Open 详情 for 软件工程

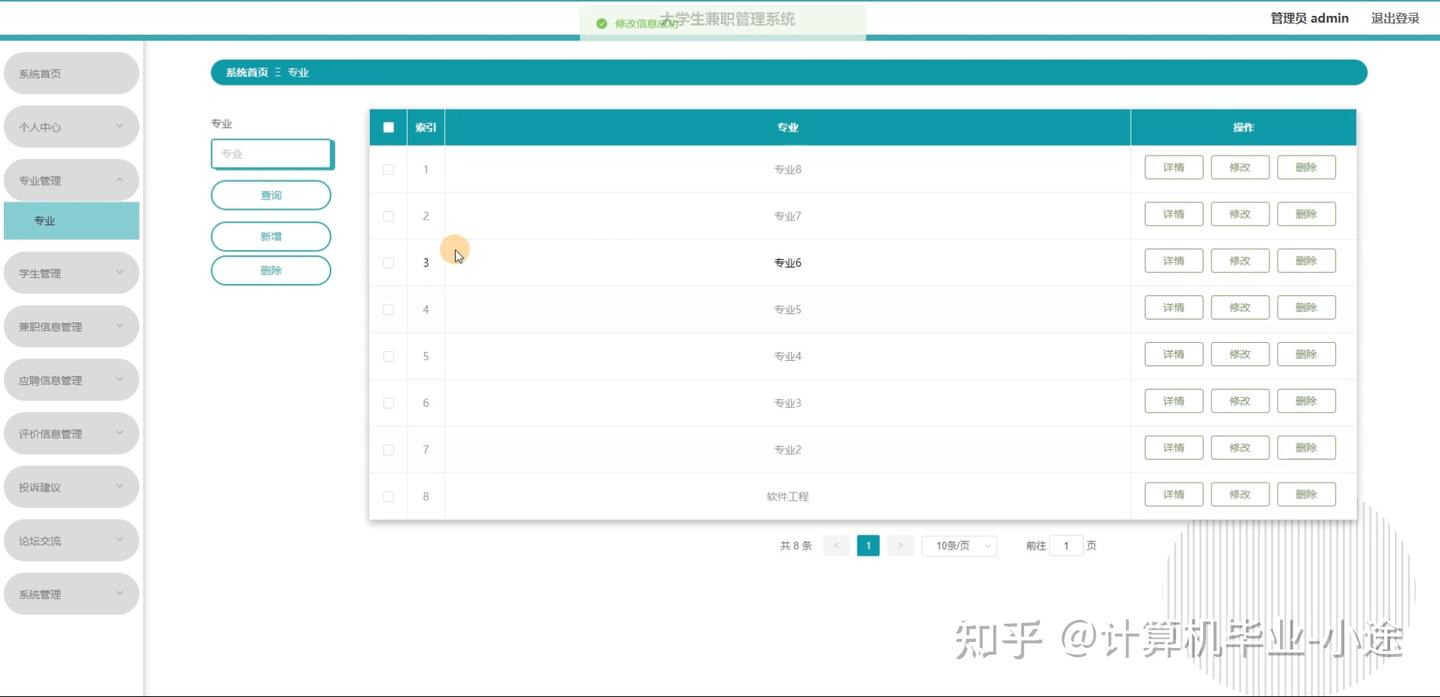pos(1174,494)
